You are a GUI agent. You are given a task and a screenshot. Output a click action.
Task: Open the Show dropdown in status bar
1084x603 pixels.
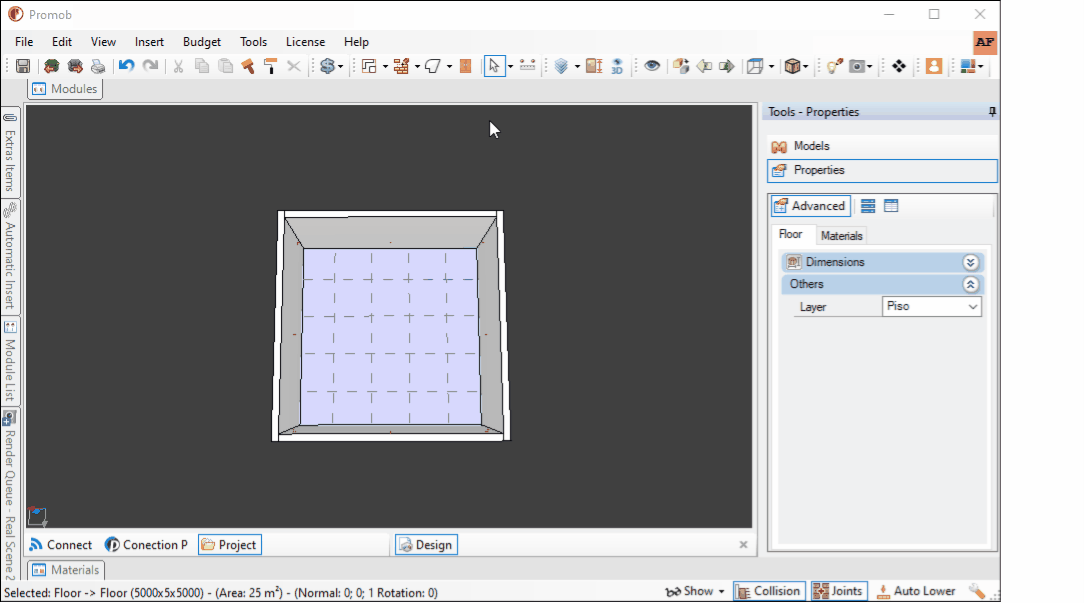tap(695, 591)
